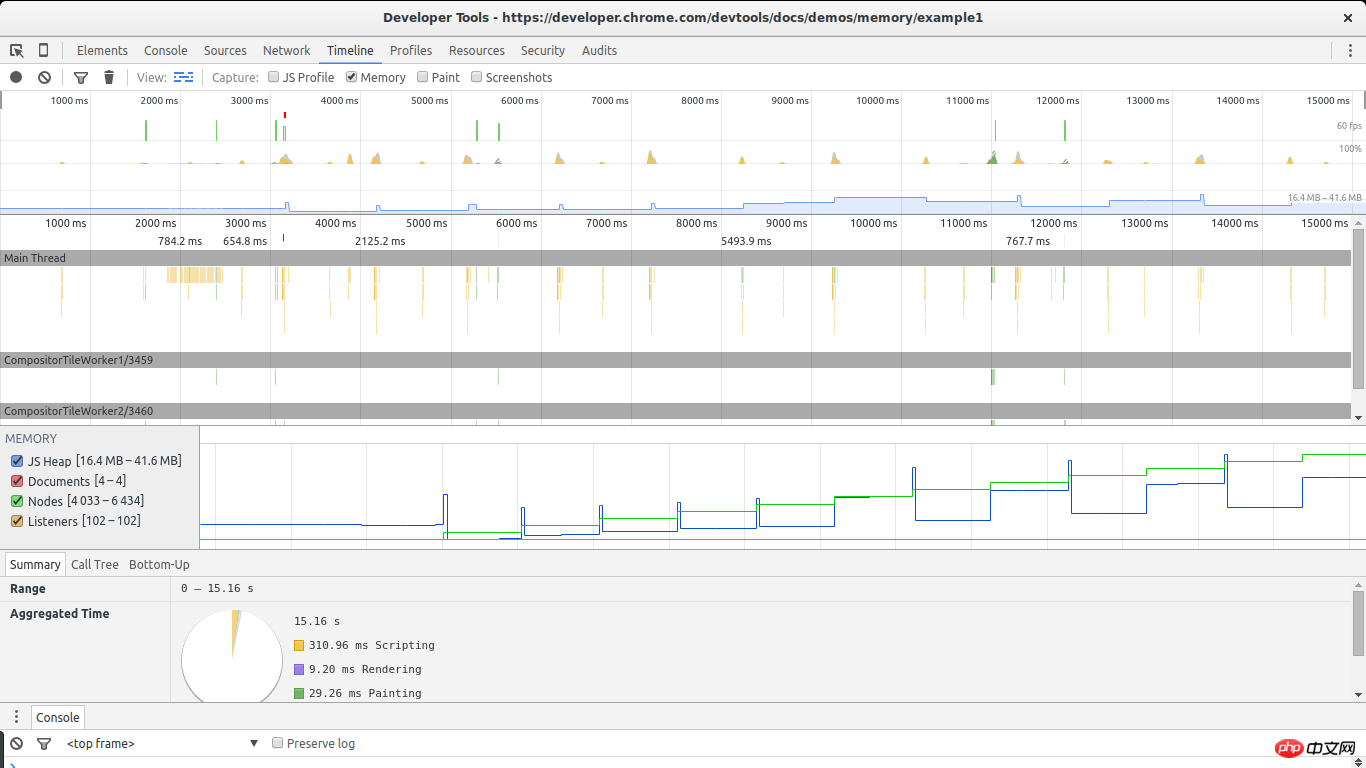
Task: Open the console drawer three-dot menu
Action: pos(16,717)
